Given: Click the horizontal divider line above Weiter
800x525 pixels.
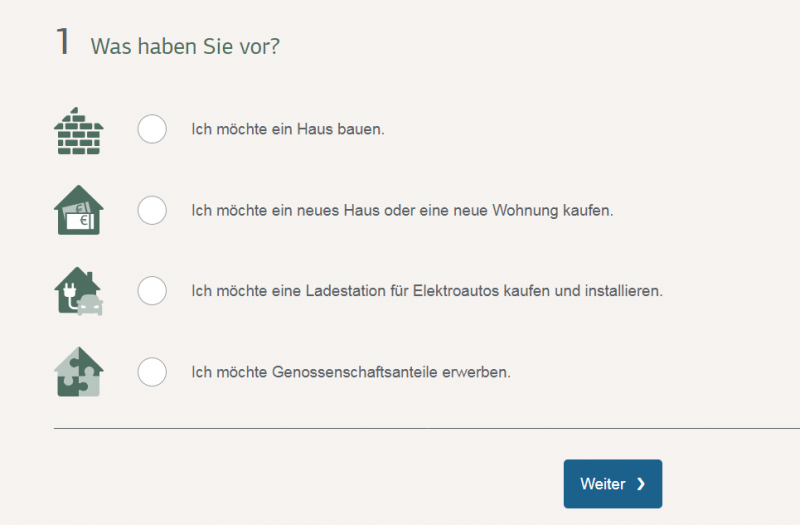Looking at the screenshot, I should (400, 428).
